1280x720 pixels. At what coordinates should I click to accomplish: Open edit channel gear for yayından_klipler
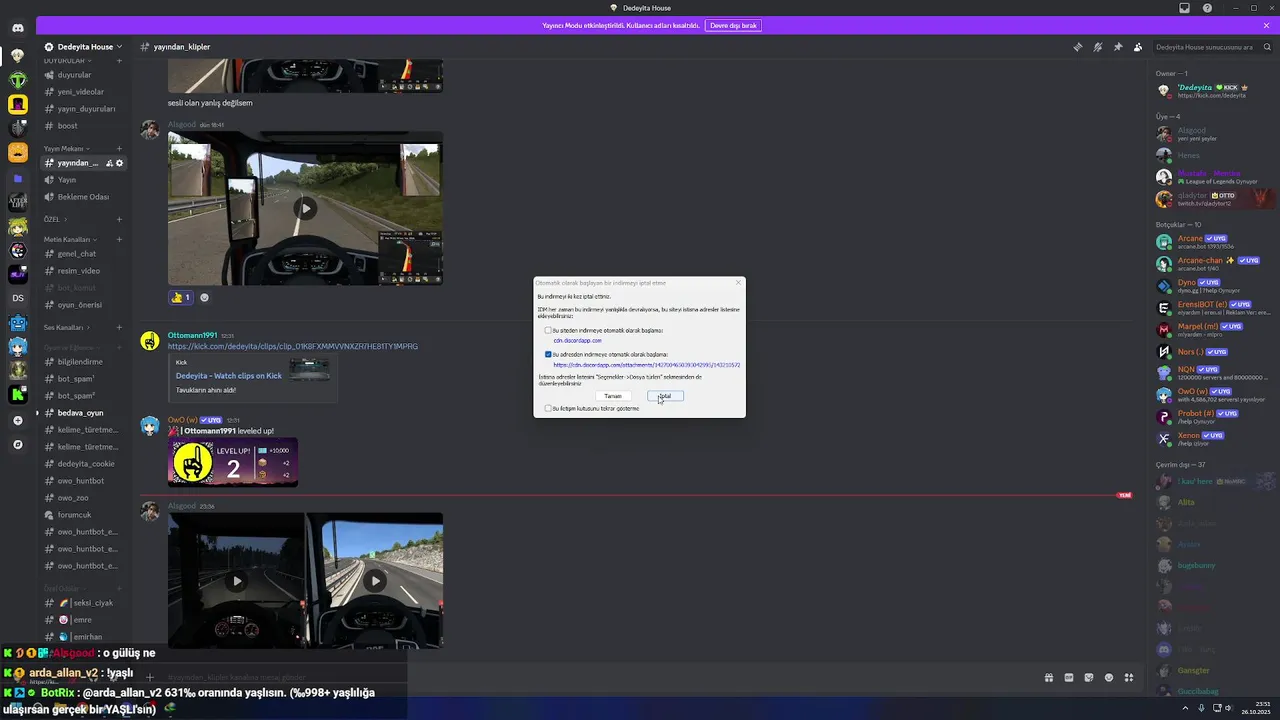(x=120, y=163)
